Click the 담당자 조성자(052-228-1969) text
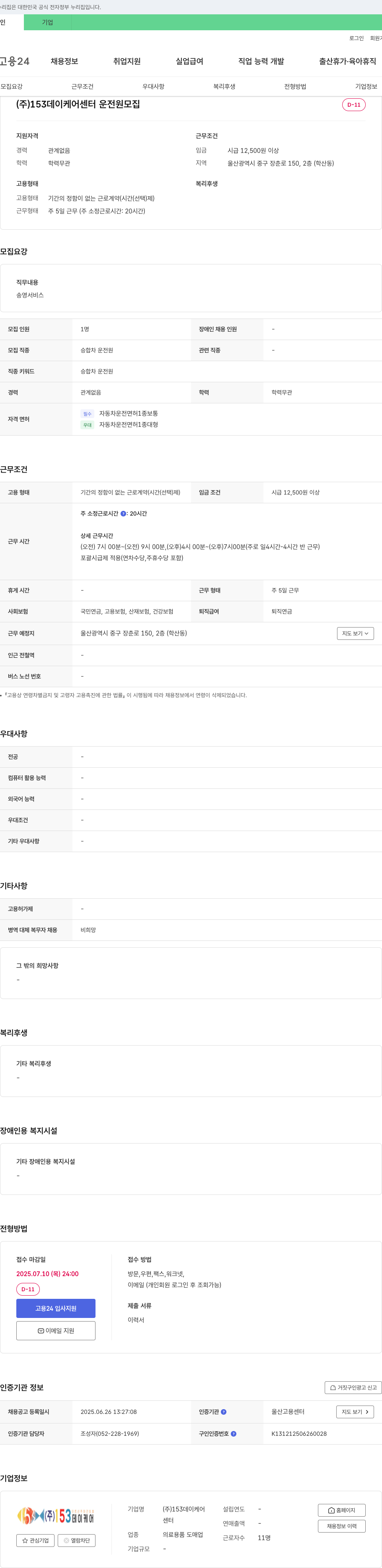Image resolution: width=382 pixels, height=1568 pixels. click(109, 1433)
